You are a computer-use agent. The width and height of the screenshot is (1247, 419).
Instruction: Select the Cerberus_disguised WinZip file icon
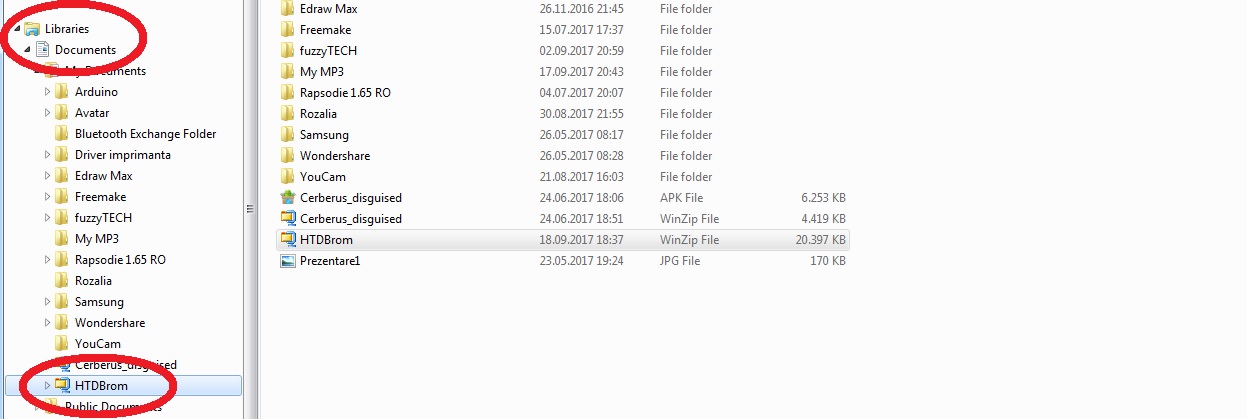click(x=288, y=219)
